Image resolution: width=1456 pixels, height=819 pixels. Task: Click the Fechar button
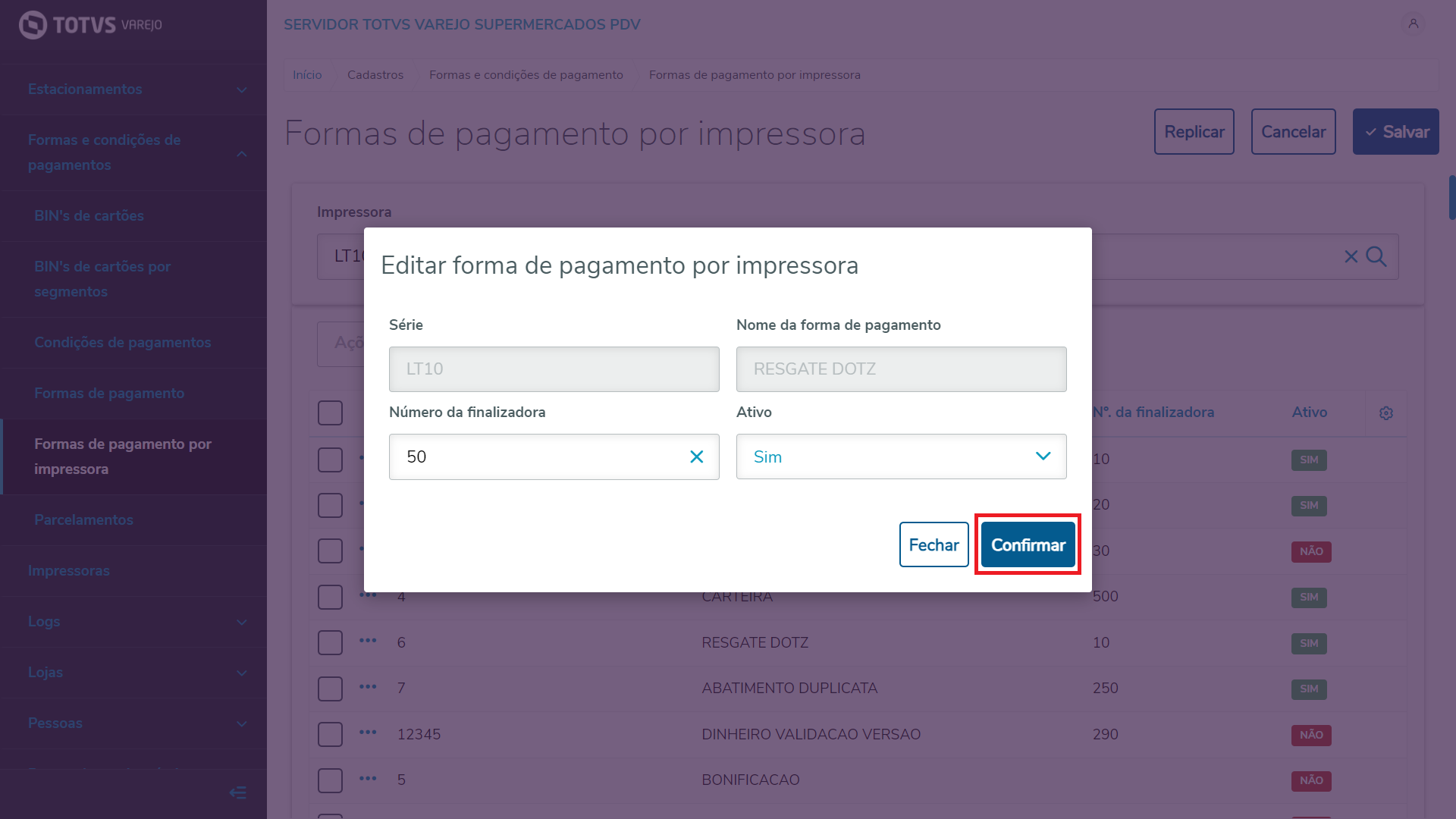(934, 544)
